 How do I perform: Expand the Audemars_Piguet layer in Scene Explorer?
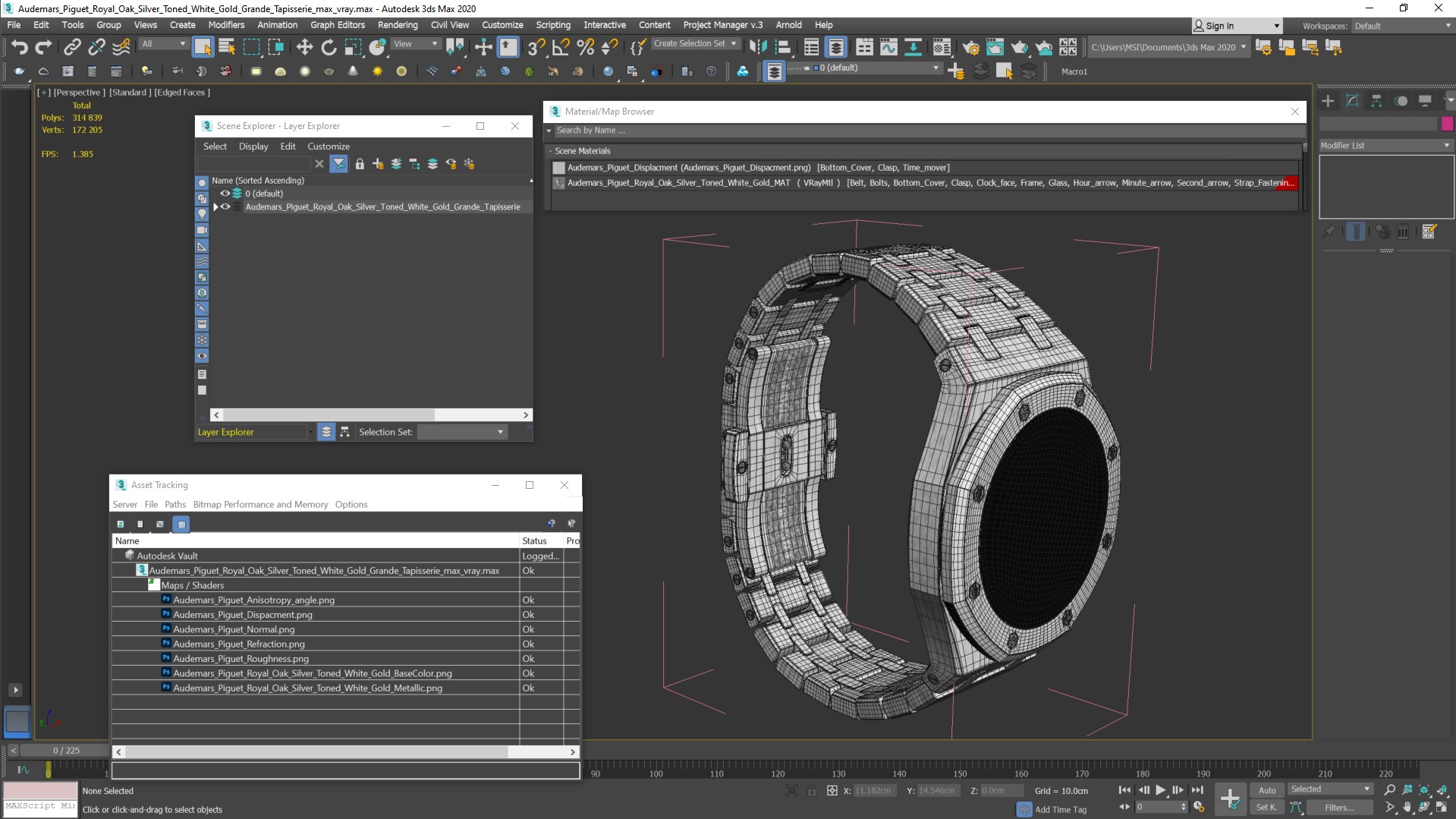click(x=215, y=206)
